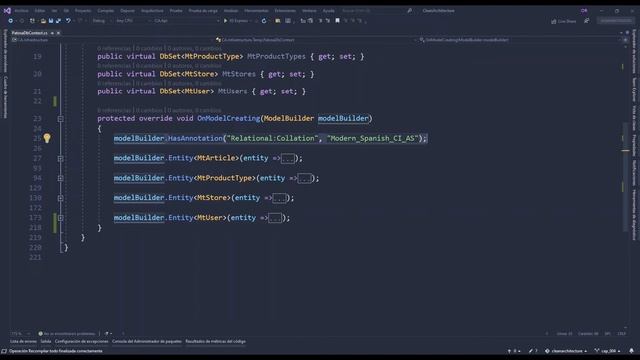Open the Consola del Administrador de paquetes tab
640x360 pixels.
pyautogui.click(x=147, y=341)
